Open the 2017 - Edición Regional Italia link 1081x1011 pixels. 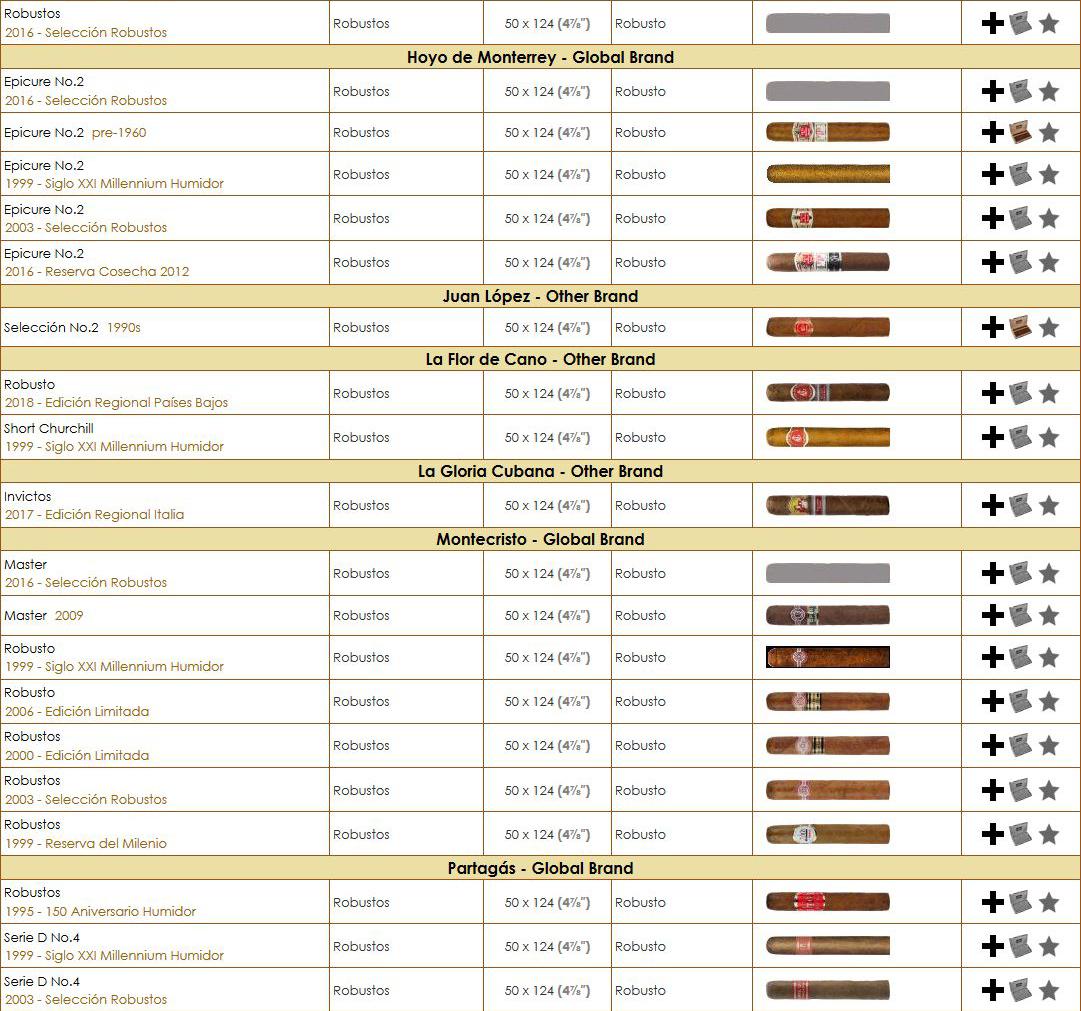pyautogui.click(x=94, y=514)
